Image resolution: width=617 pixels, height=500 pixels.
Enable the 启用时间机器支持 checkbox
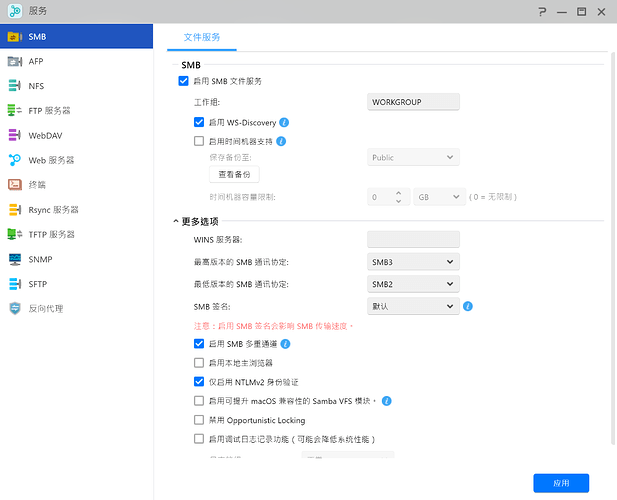click(199, 141)
